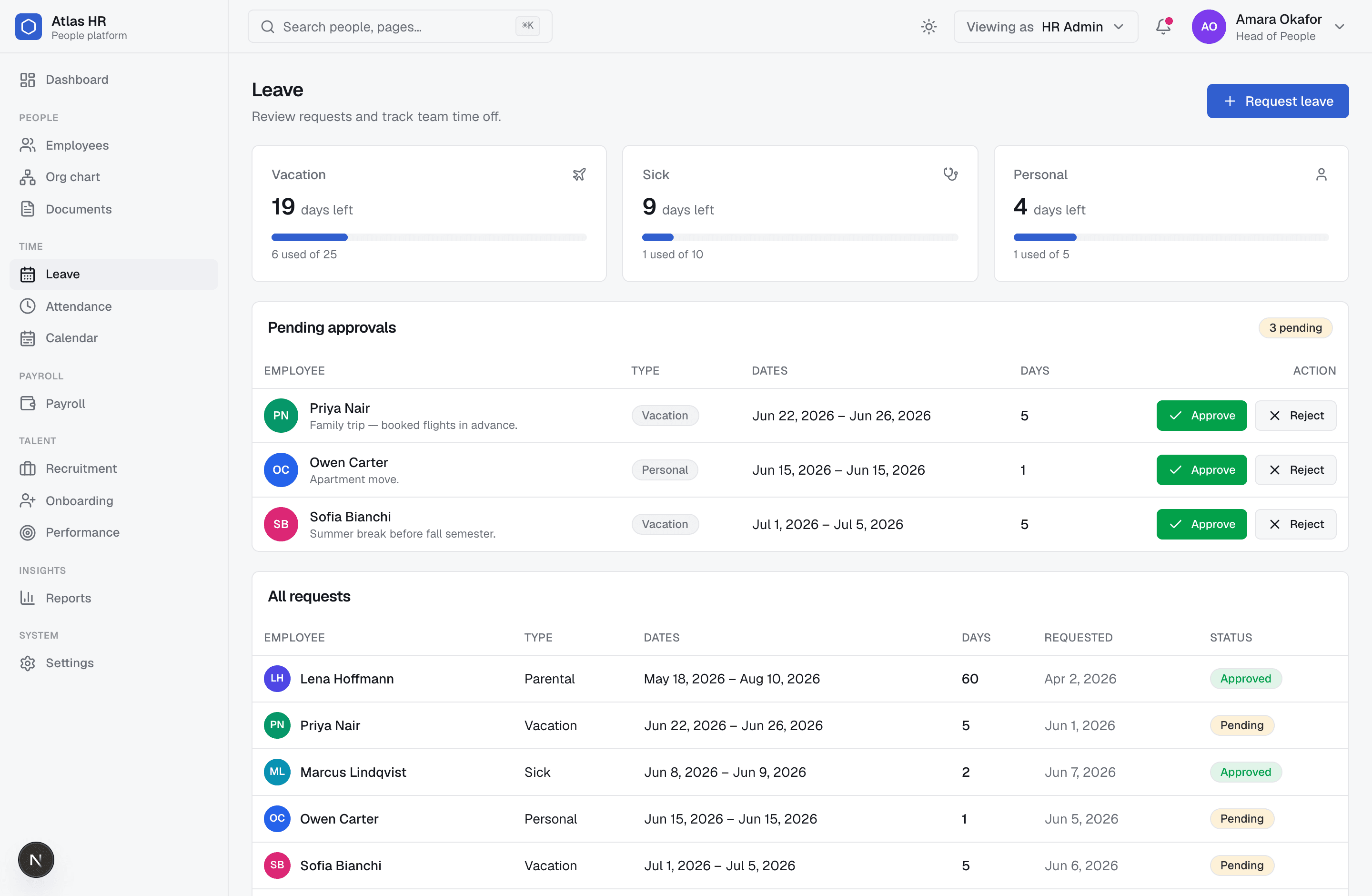Open the Org chart page
This screenshot has width=1372, height=896.
(x=113, y=177)
